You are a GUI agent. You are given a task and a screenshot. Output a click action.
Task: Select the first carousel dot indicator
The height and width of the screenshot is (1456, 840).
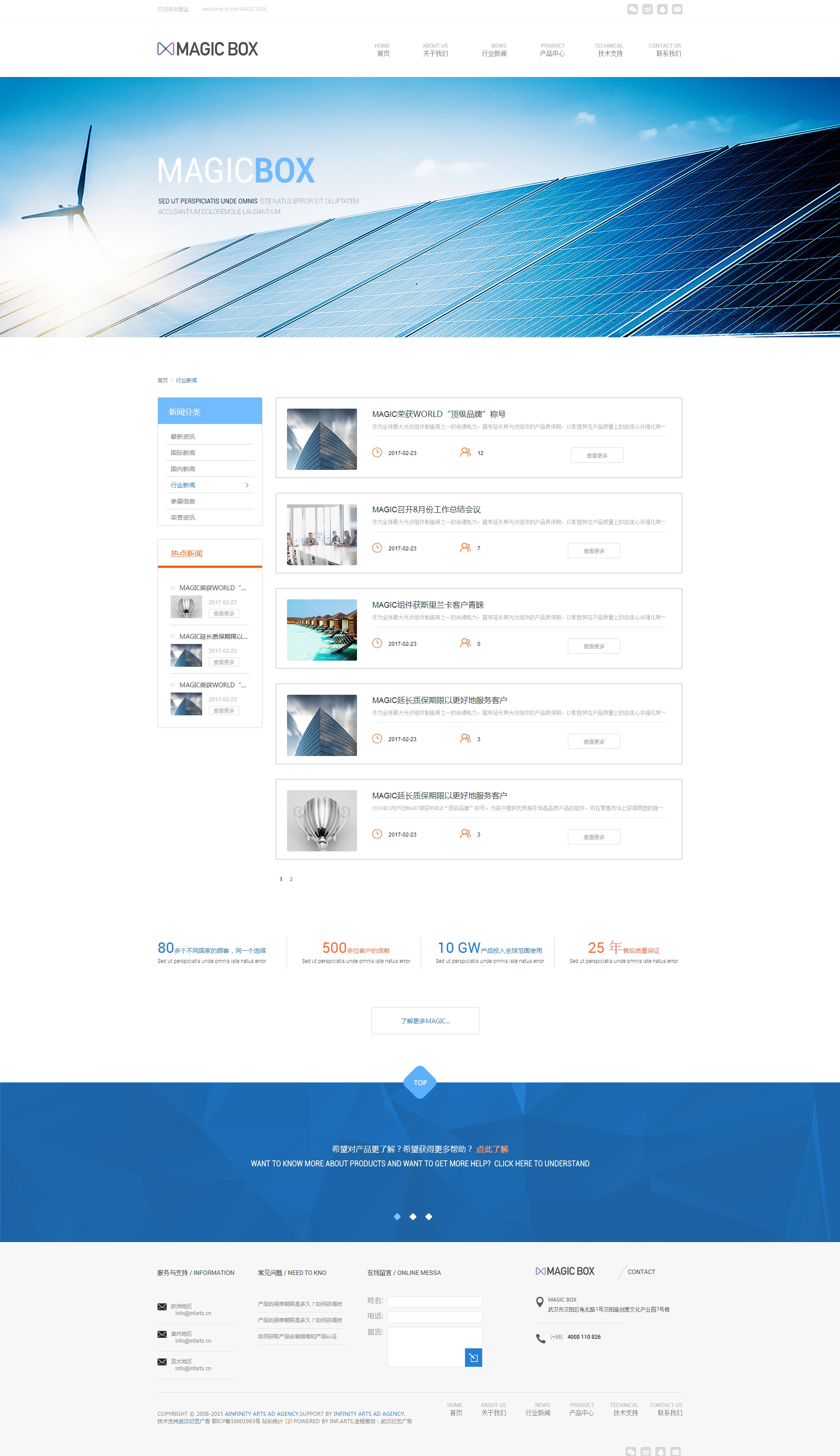[x=397, y=1216]
